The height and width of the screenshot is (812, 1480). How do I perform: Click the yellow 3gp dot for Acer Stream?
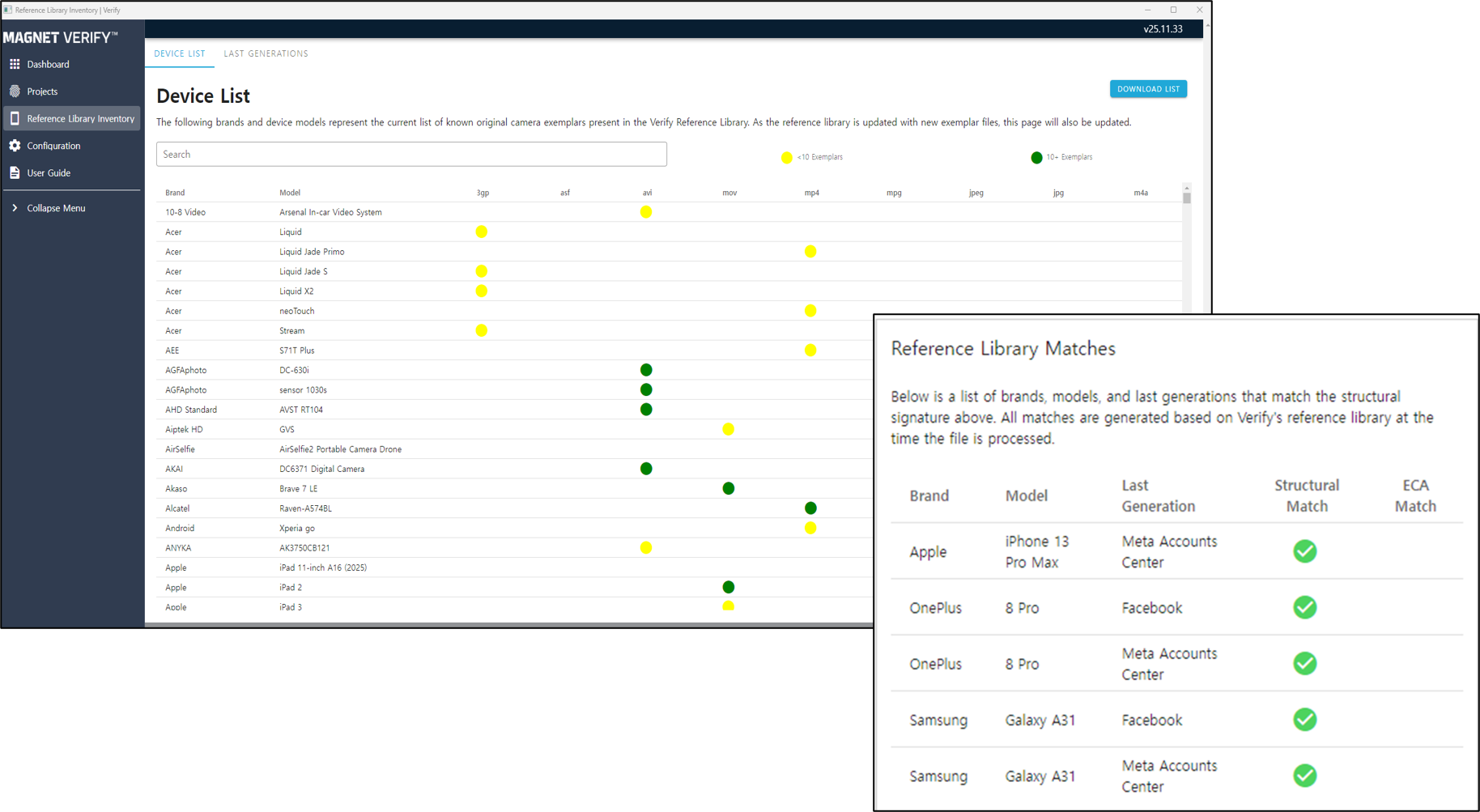coord(482,330)
